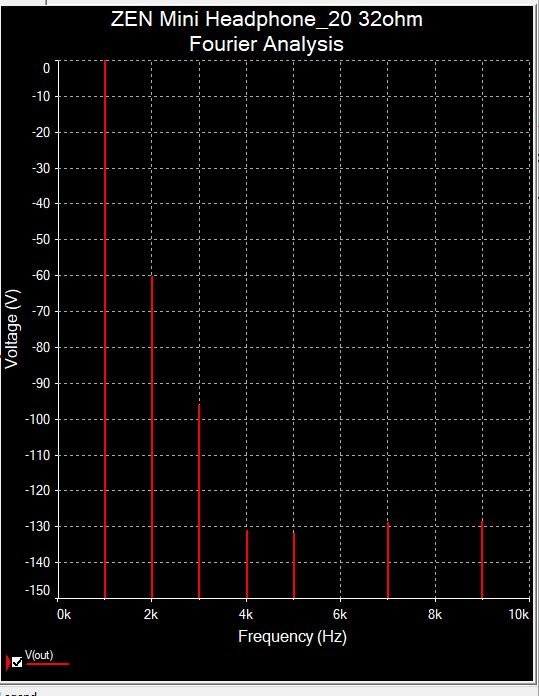Click the '0' voltage axis tick label
The image size is (539, 696).
click(x=46, y=68)
